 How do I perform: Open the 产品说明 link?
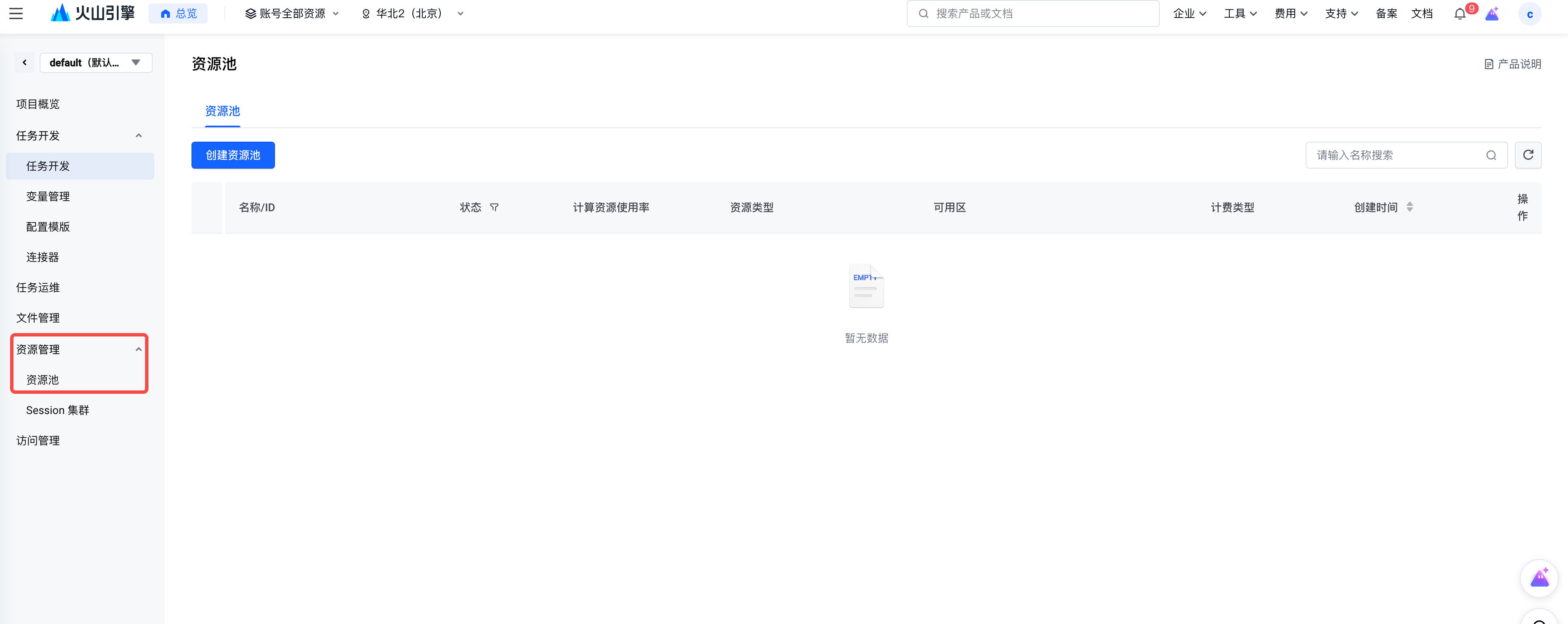click(1513, 64)
